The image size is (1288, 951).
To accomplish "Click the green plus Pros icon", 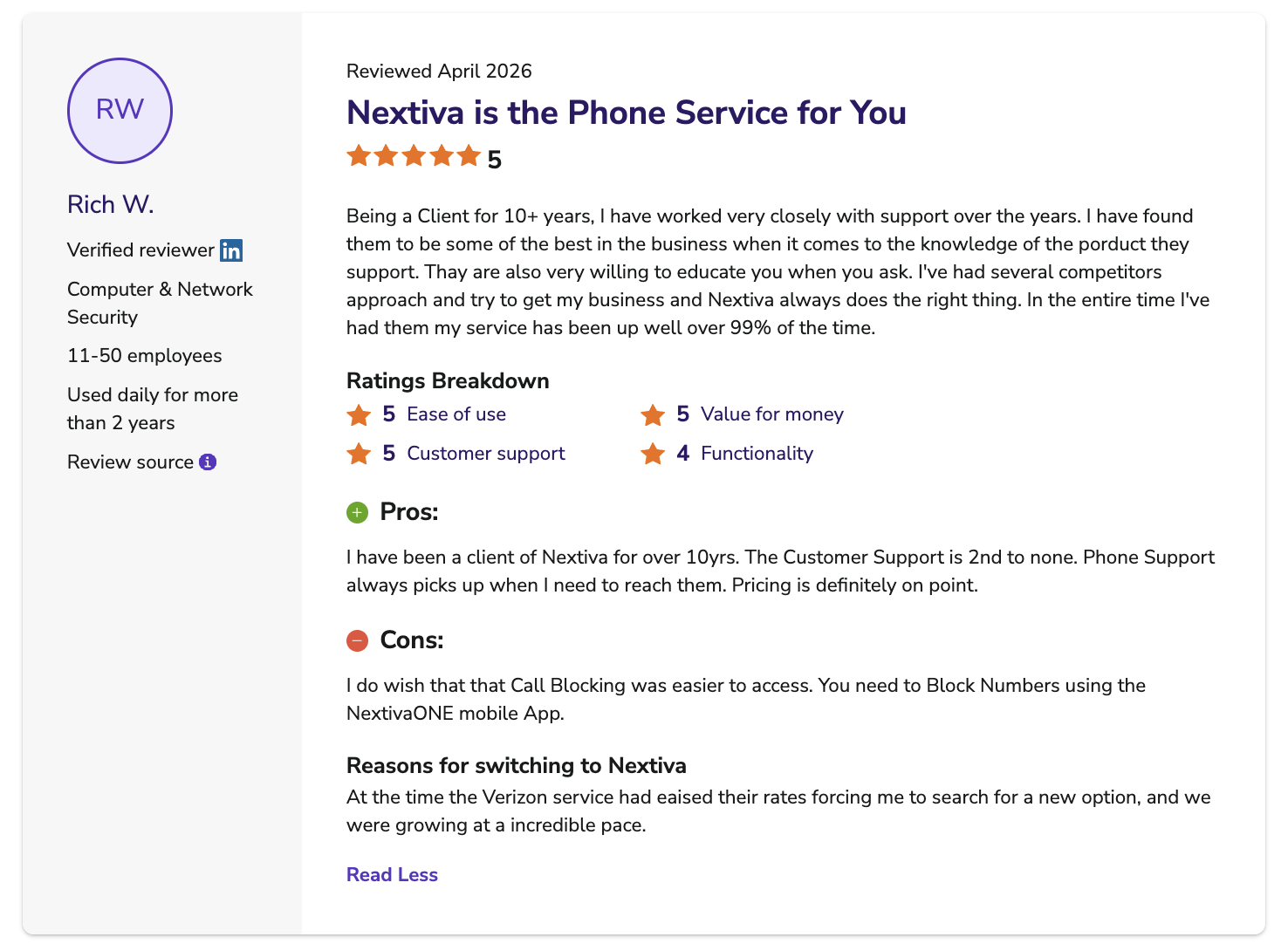I will coord(357,512).
